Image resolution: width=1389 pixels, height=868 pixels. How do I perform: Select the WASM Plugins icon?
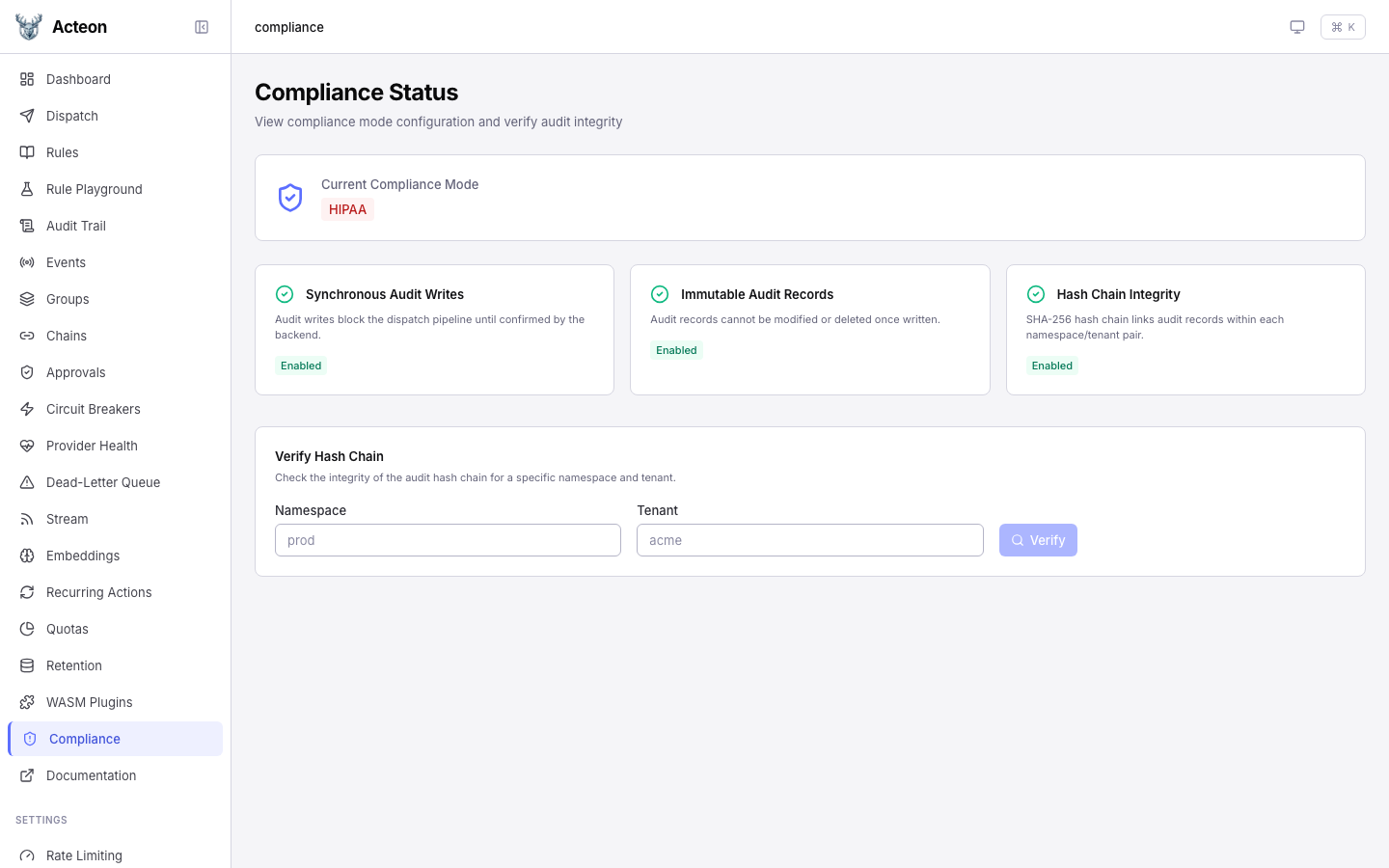(27, 702)
